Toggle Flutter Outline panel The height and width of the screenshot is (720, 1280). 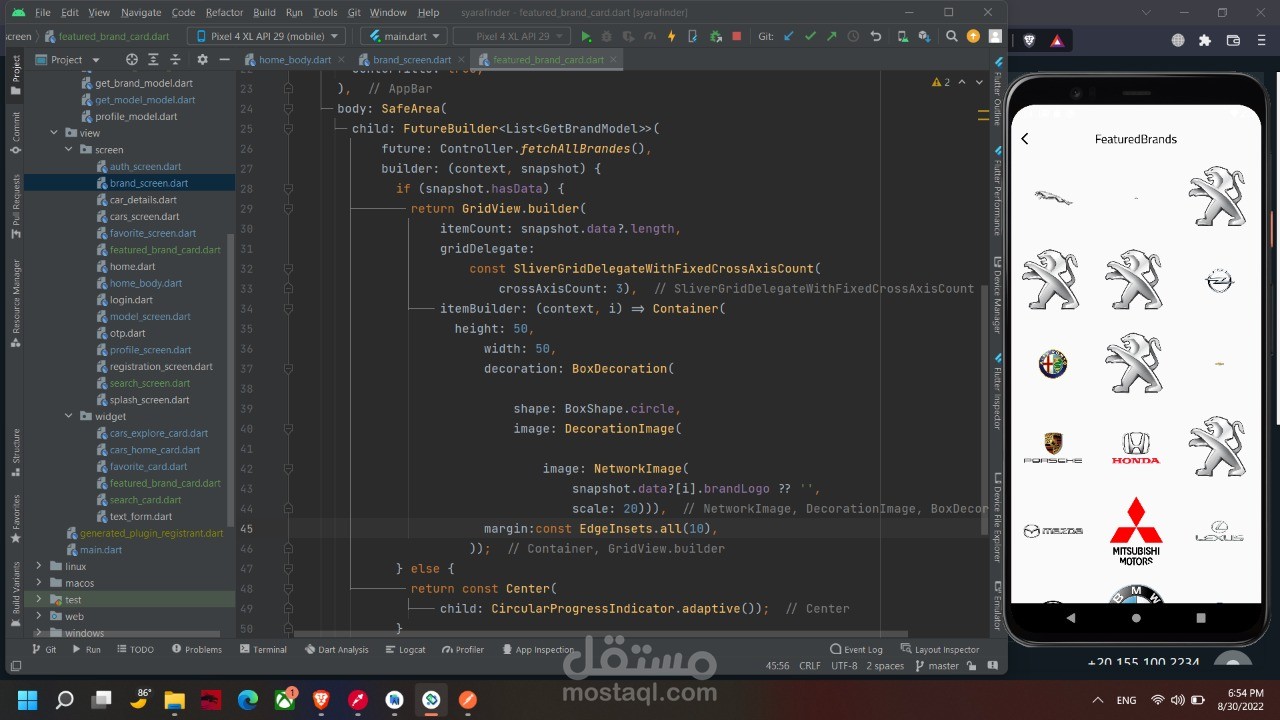coord(998,92)
